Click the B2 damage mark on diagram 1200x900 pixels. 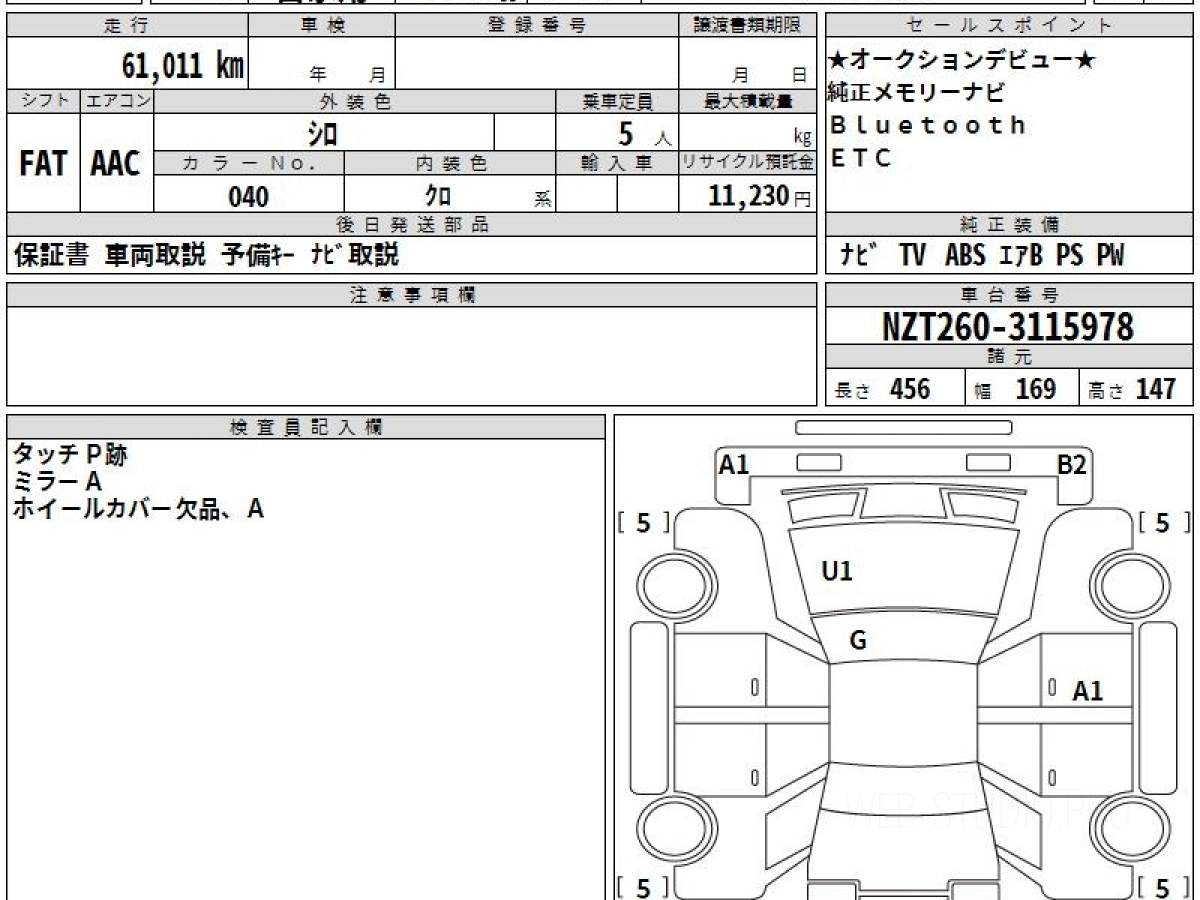[x=1073, y=464]
